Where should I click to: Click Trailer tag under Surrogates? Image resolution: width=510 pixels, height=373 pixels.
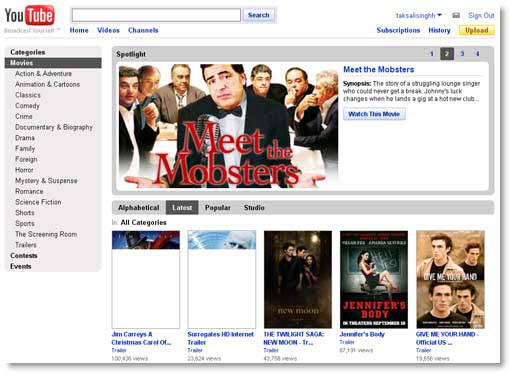point(195,350)
